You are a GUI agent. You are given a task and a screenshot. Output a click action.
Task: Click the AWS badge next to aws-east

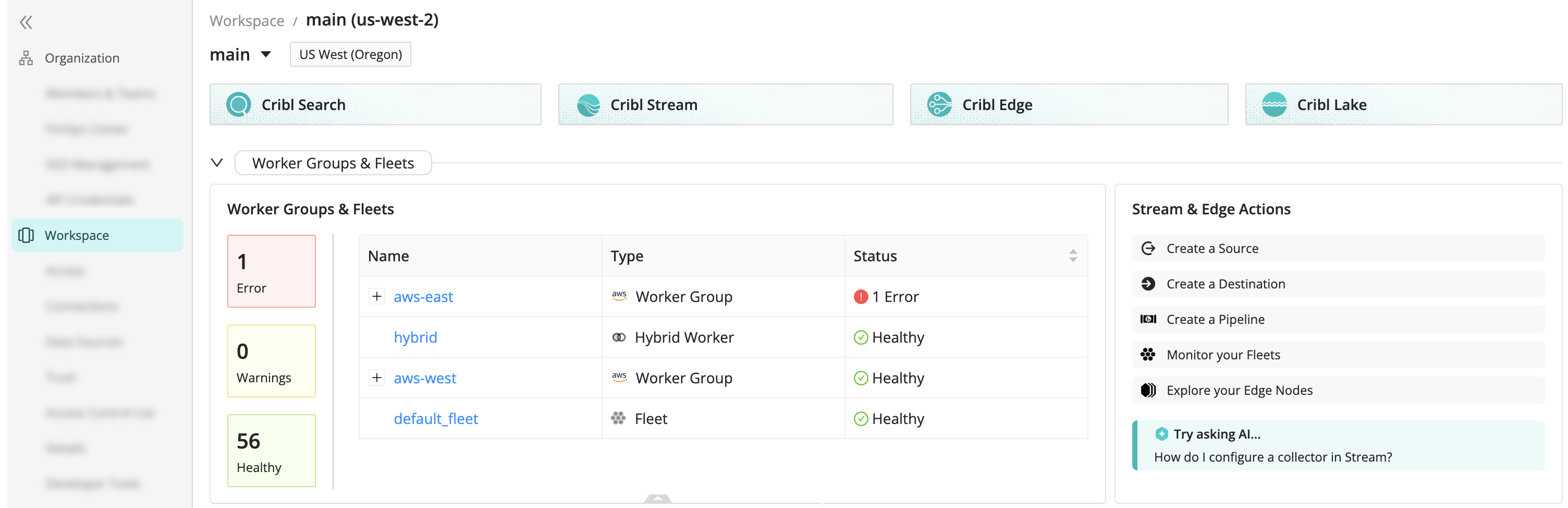coord(619,297)
